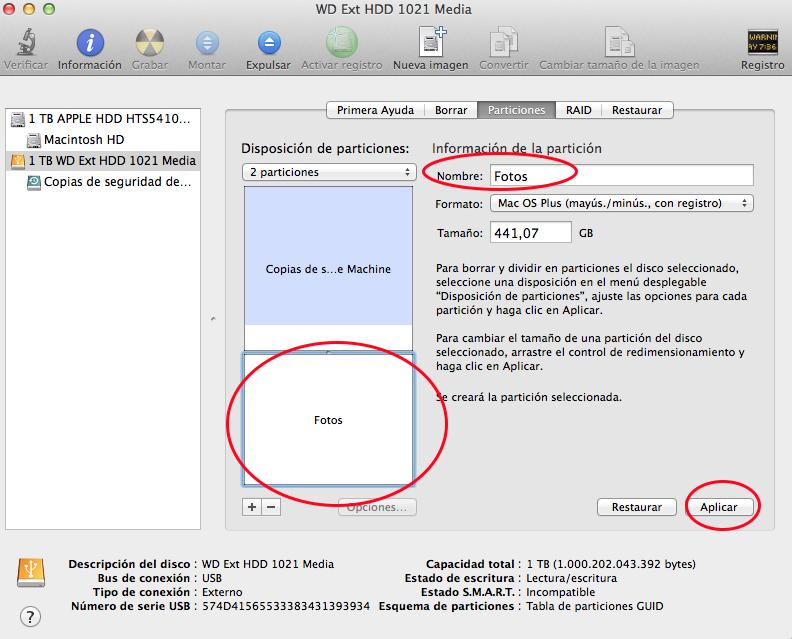Click the Restaurar button beside Aplicar
This screenshot has height=639, width=792.
636,507
